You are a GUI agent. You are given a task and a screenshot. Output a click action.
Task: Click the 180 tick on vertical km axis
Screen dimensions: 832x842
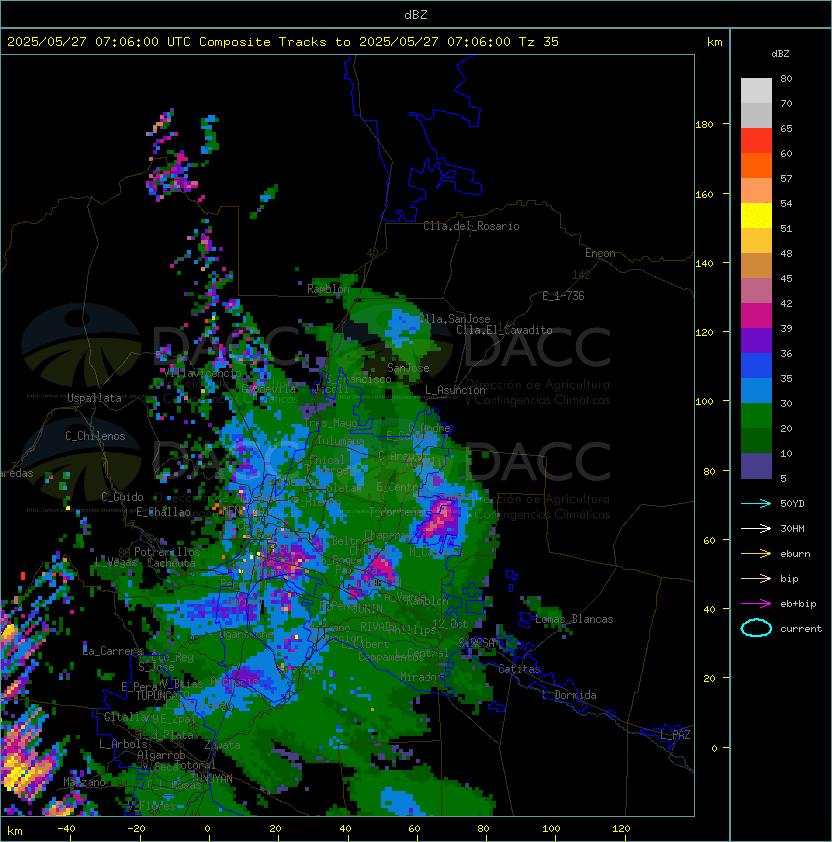(704, 125)
